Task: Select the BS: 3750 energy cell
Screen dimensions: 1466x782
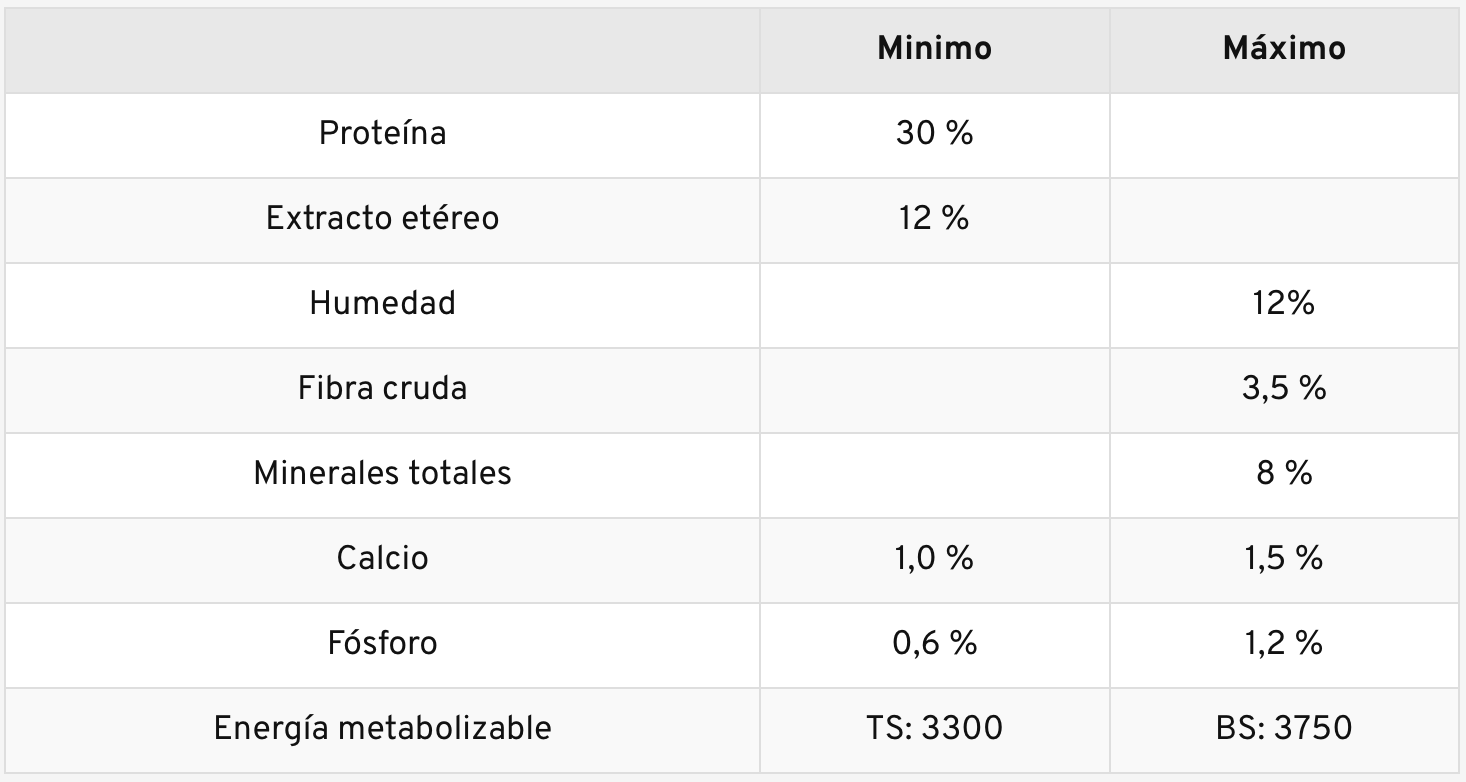Action: (x=1284, y=728)
